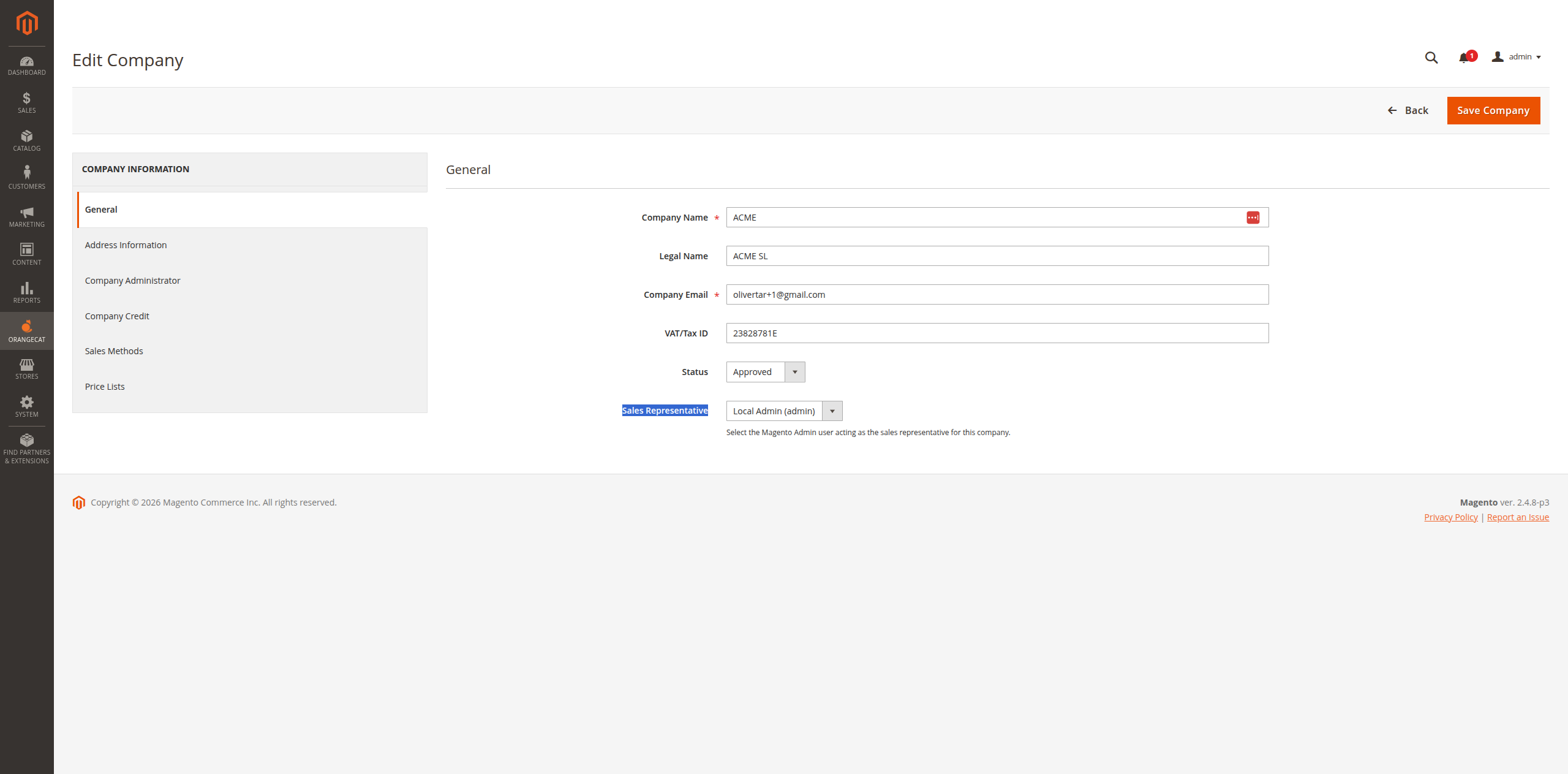Switch to the Address Information tab
1568x774 pixels.
tap(126, 245)
